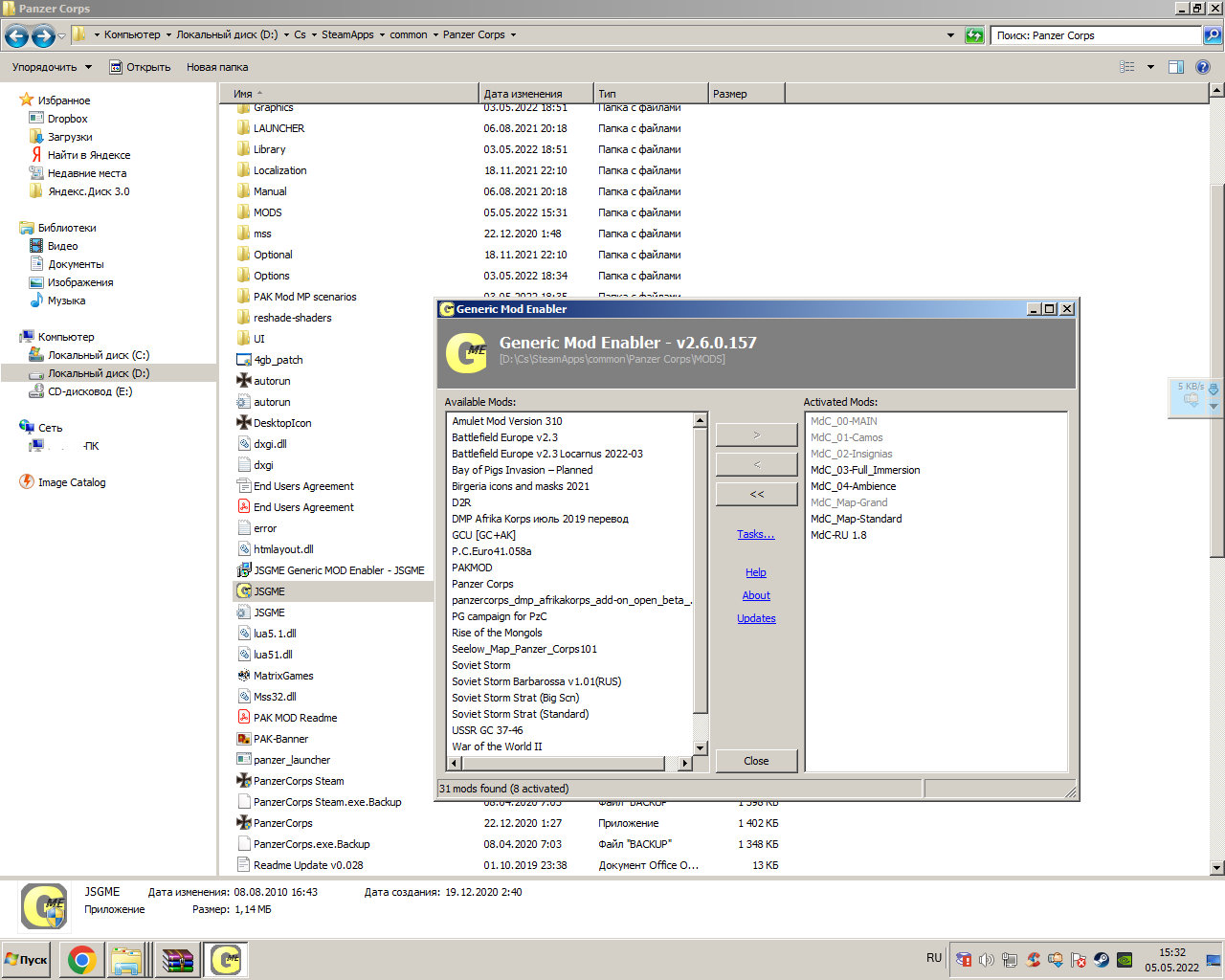Open the About link
The width and height of the screenshot is (1225, 980).
coord(756,595)
